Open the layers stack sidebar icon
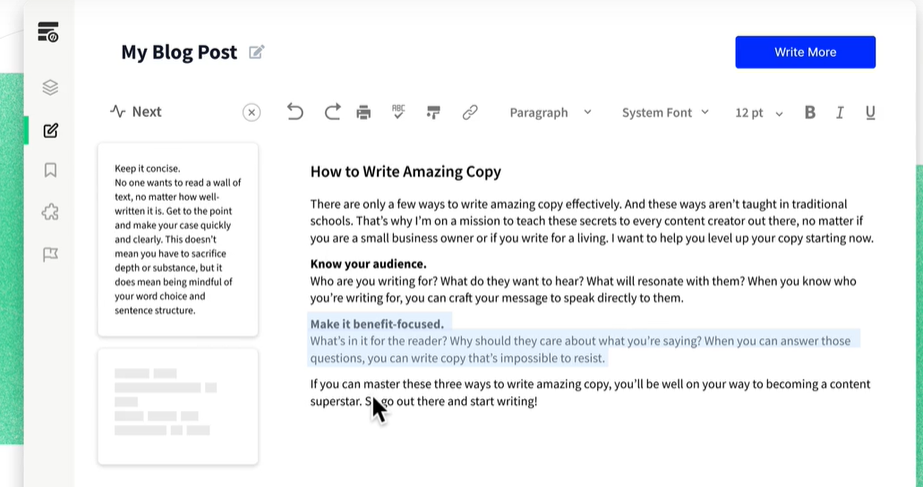Image resolution: width=923 pixels, height=487 pixels. [51, 87]
